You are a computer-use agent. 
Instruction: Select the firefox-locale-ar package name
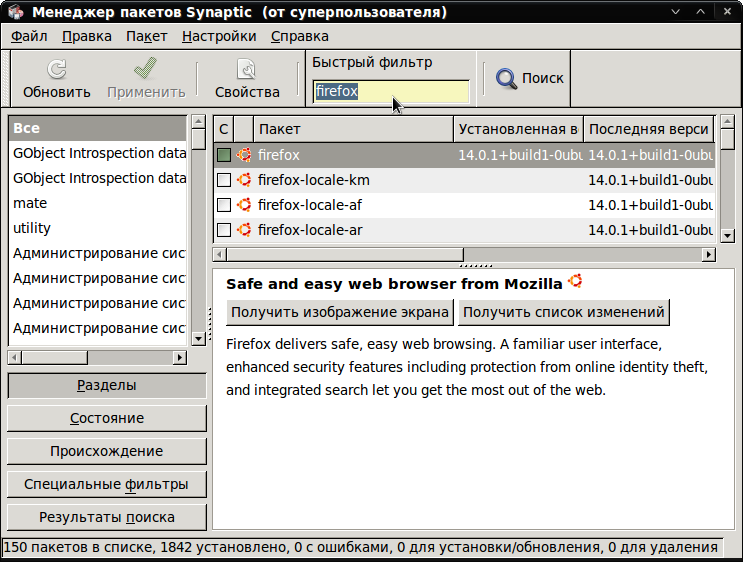(310, 230)
